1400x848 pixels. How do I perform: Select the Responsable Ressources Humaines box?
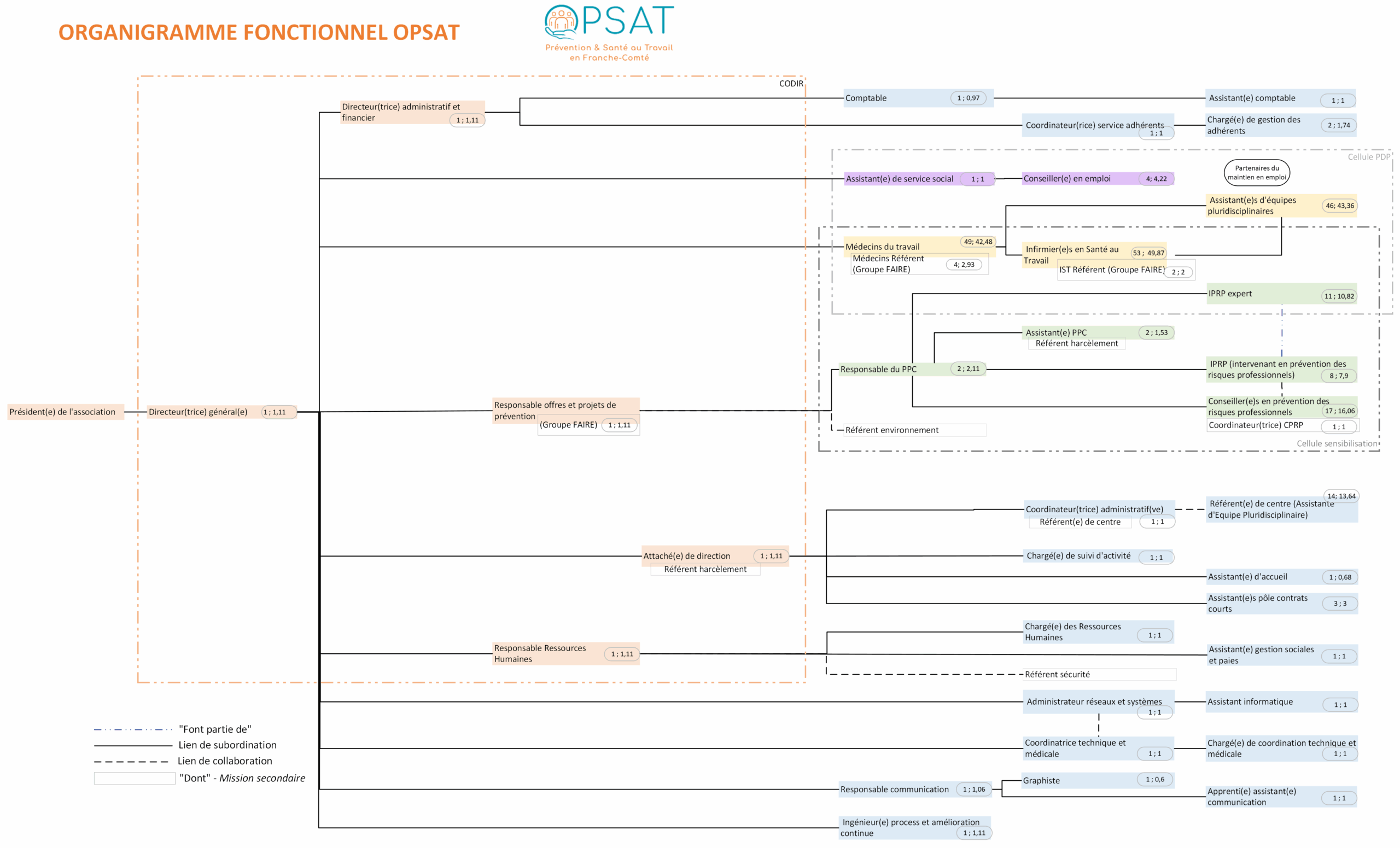566,653
